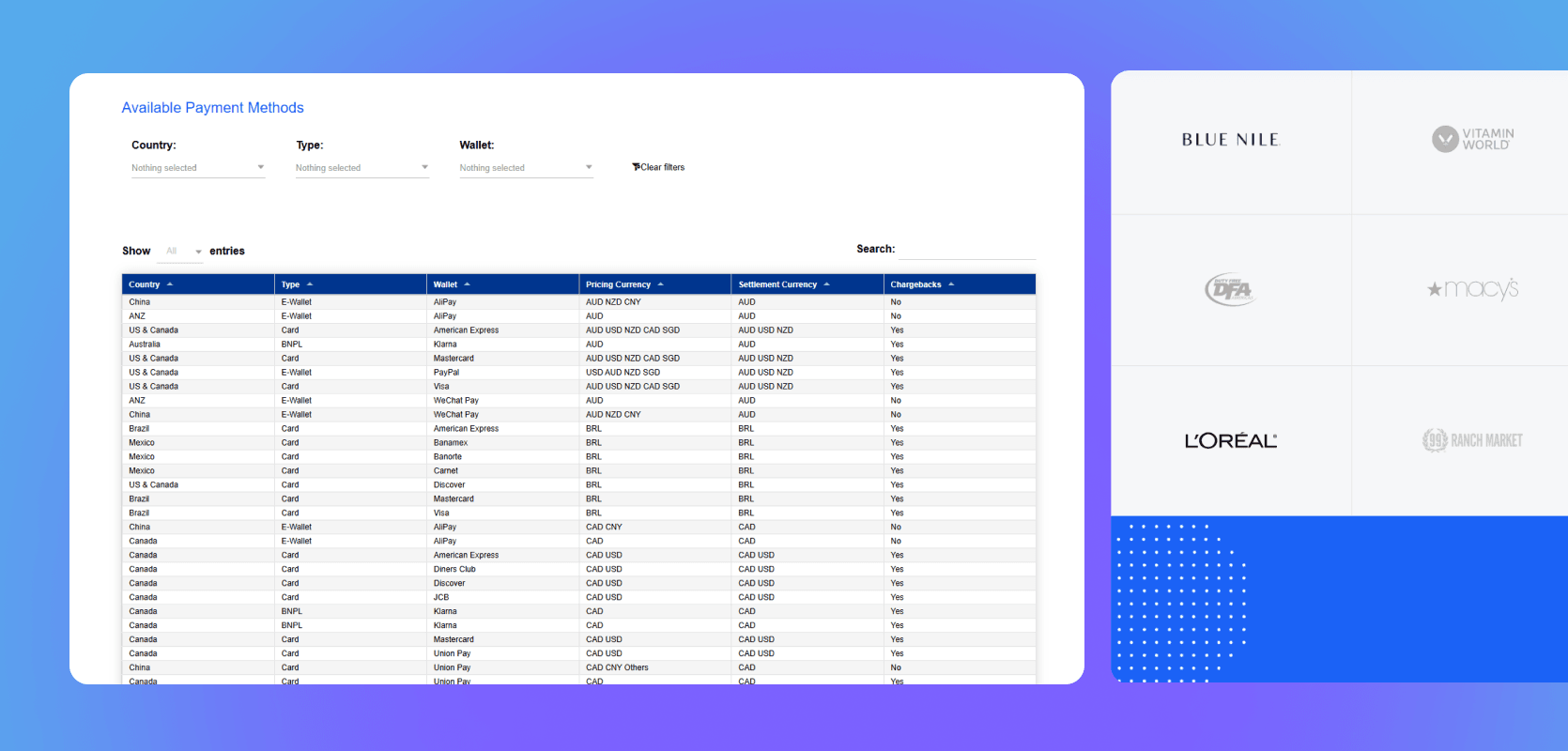Sort table by Country column arrow
The height and width of the screenshot is (751, 1568).
point(170,284)
